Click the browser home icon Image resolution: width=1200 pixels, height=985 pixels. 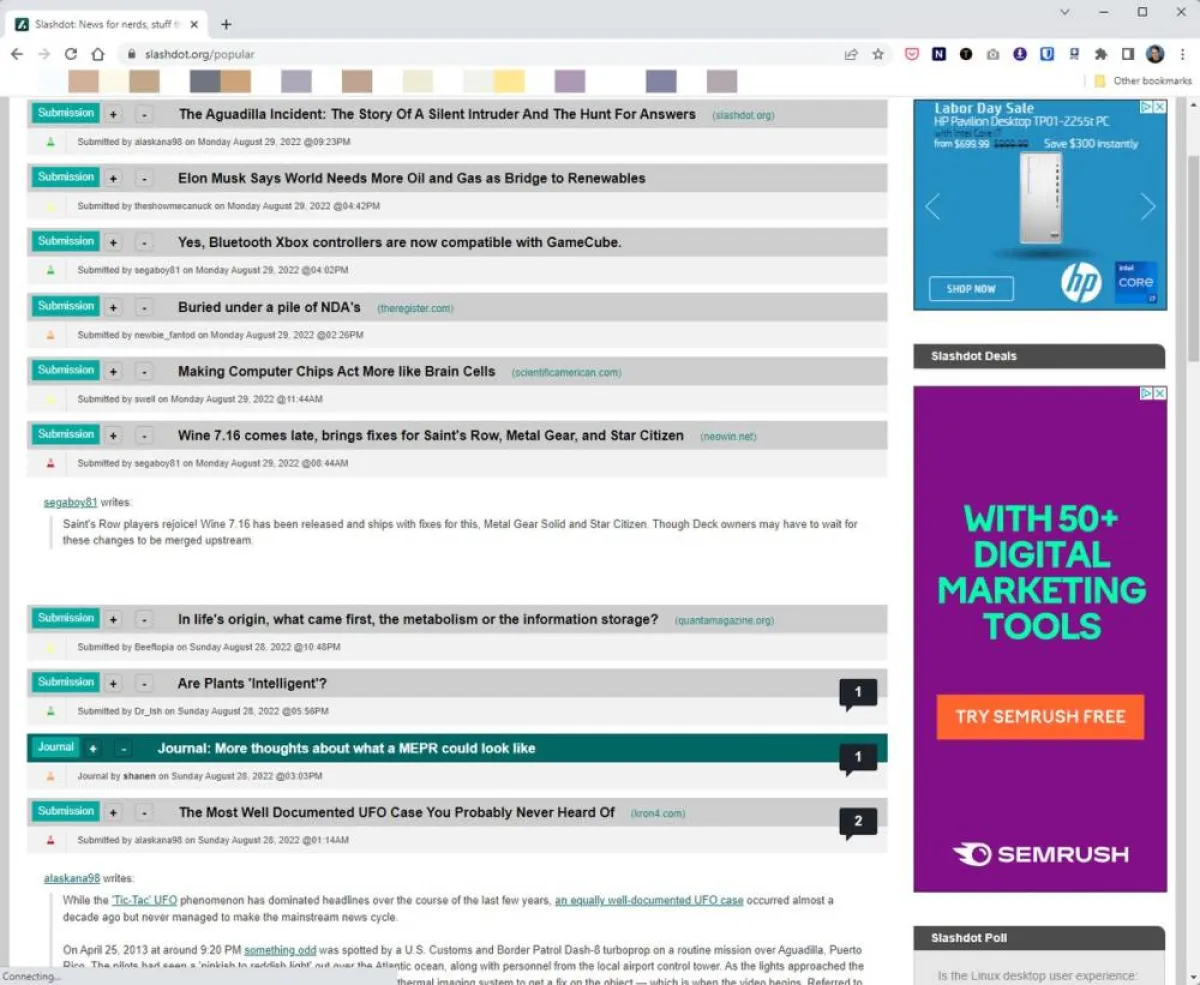[x=97, y=54]
